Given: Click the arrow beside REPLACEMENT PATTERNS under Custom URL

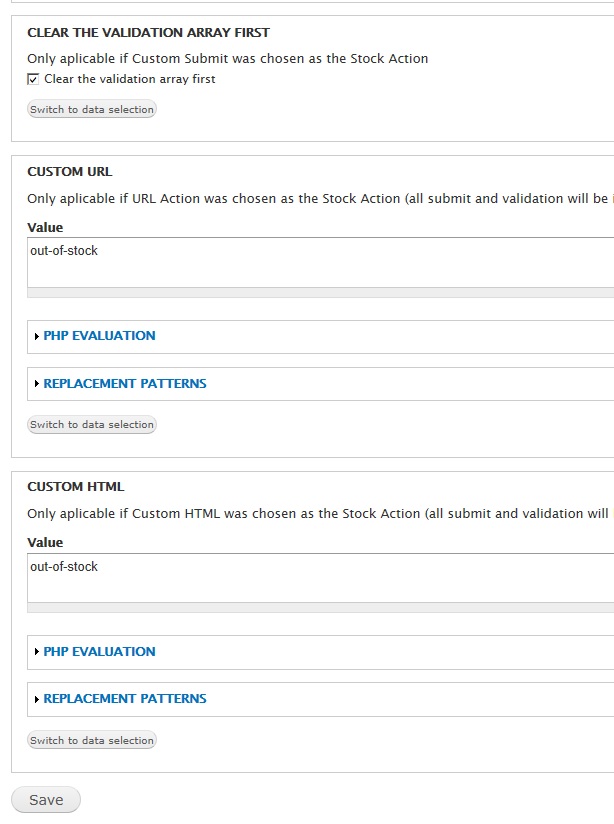Looking at the screenshot, I should coord(36,384).
